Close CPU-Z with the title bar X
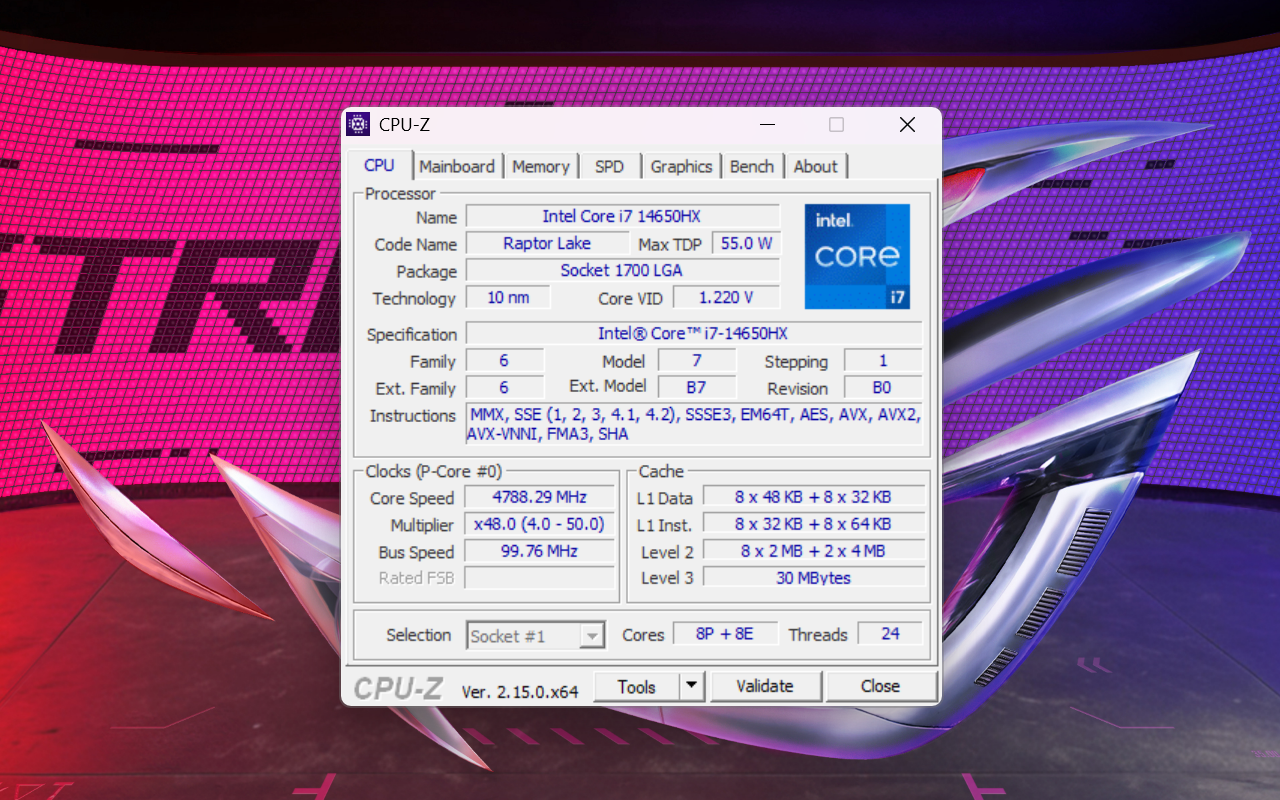Screen dimensions: 1280x800 click(907, 124)
